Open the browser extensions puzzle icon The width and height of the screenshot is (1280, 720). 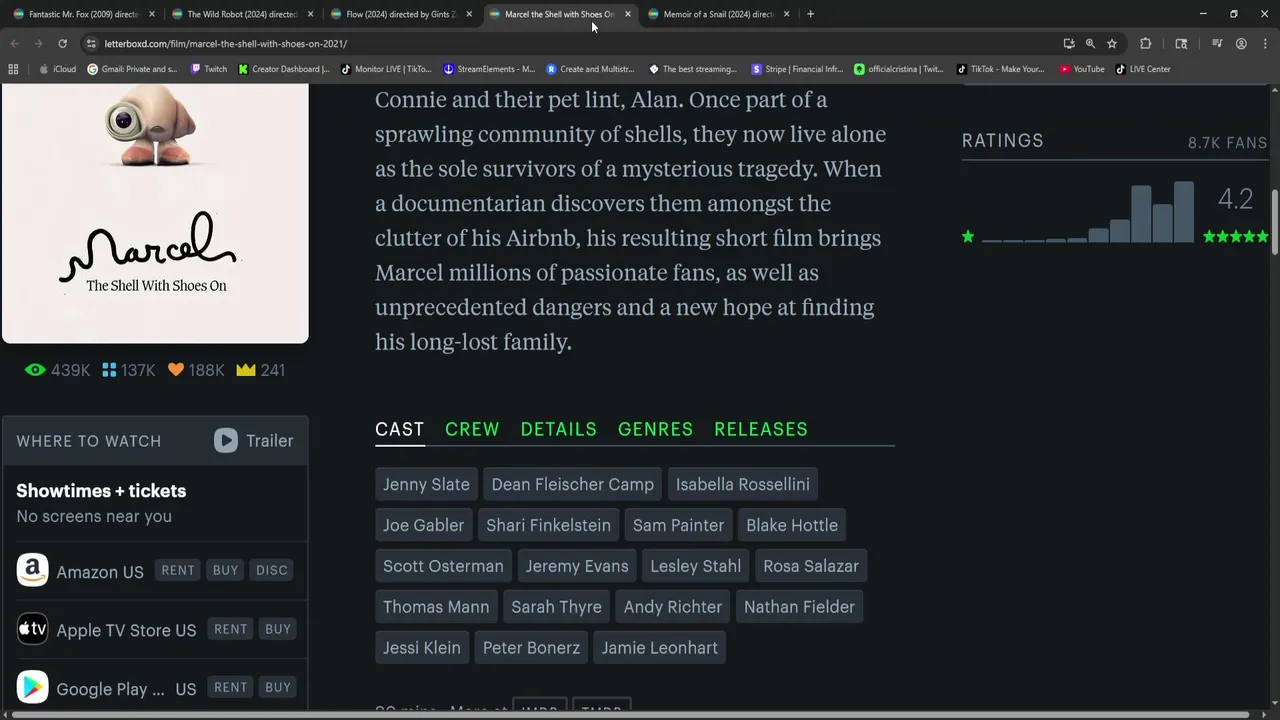point(1146,44)
